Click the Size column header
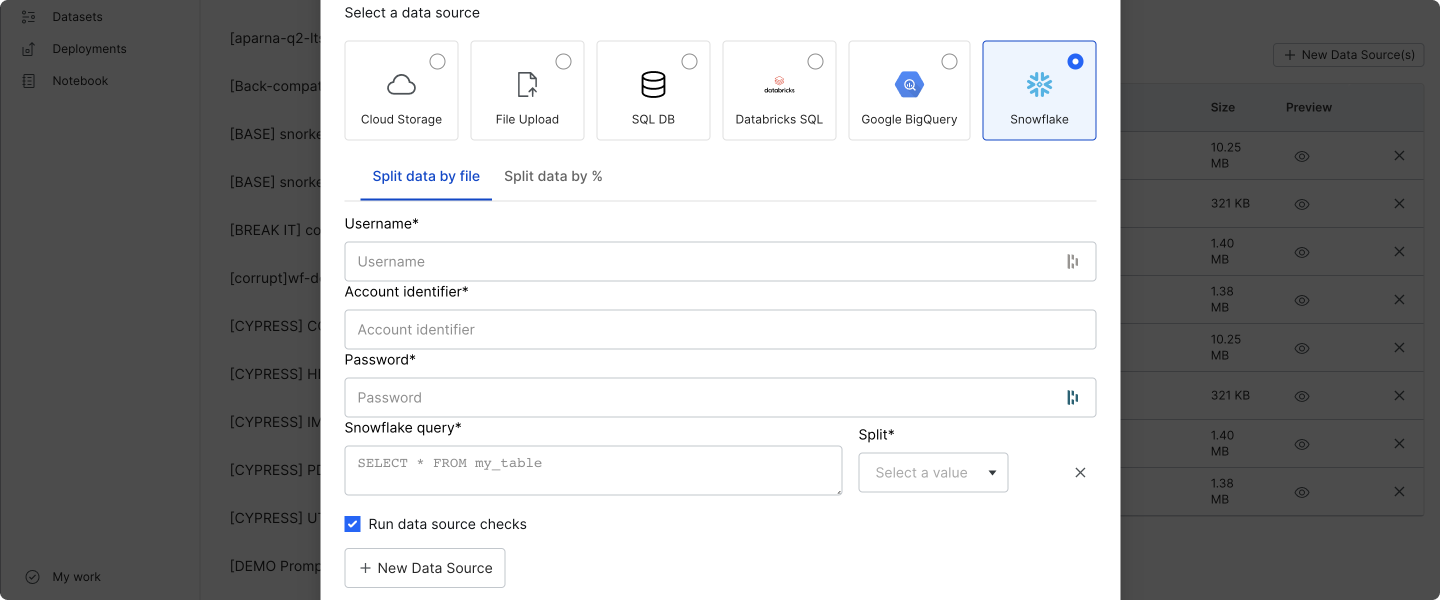This screenshot has height=600, width=1440. (x=1223, y=107)
